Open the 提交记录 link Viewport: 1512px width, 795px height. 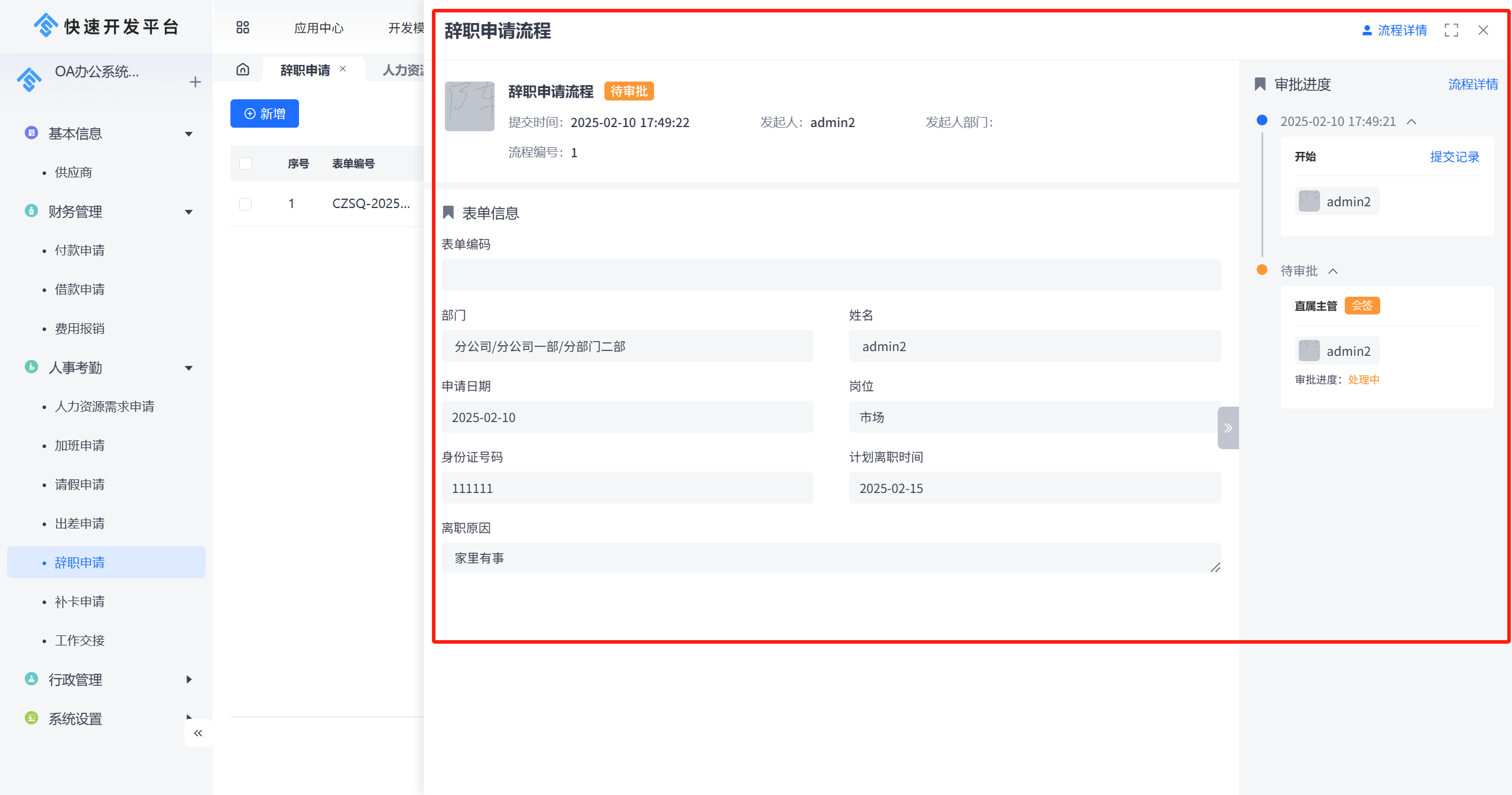click(x=1454, y=157)
